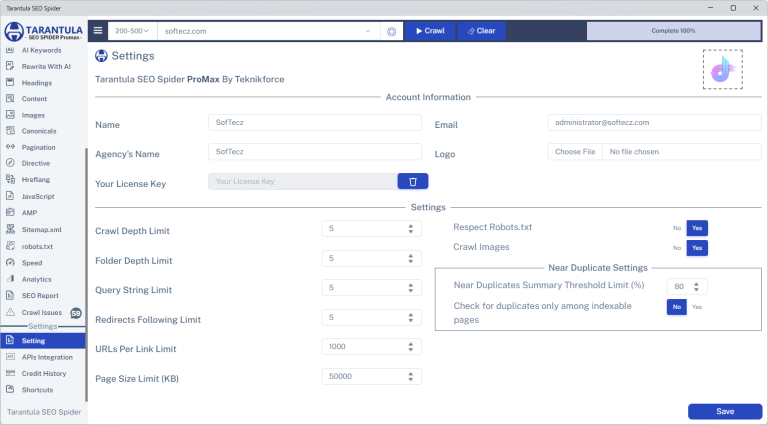Save the settings
The image size is (768, 425).
point(725,411)
